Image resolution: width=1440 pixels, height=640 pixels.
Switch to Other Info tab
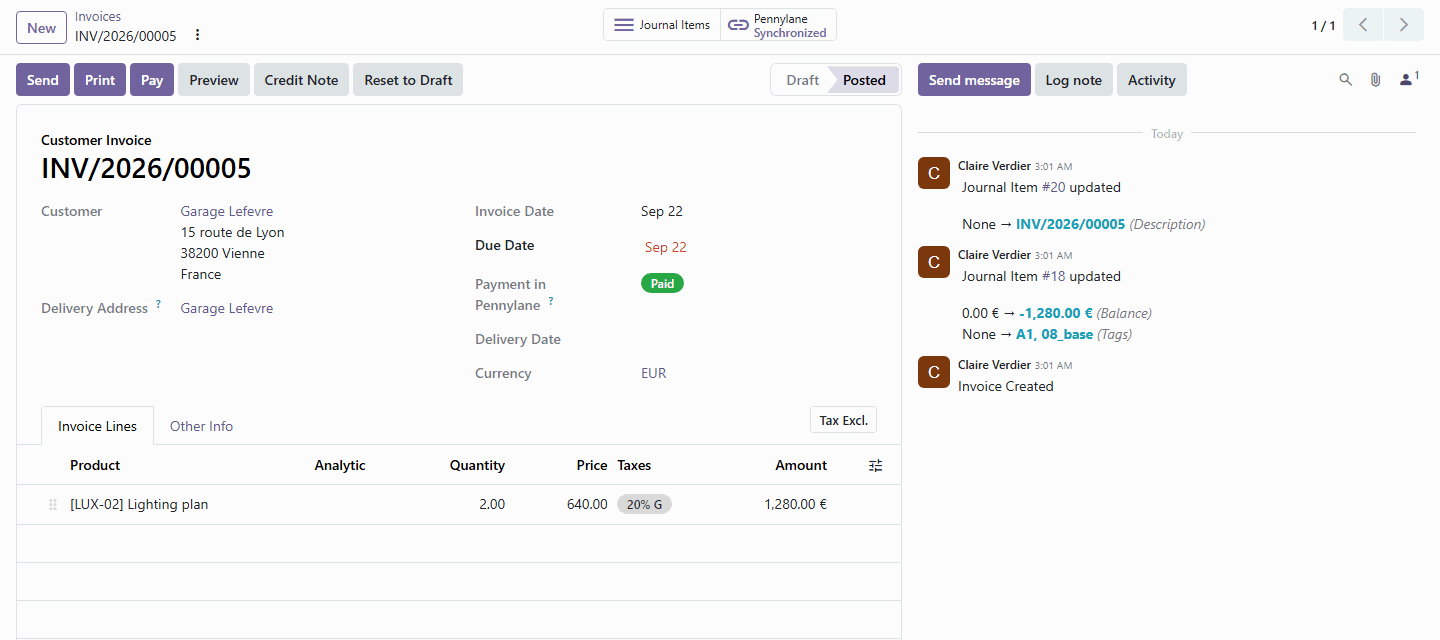pyautogui.click(x=201, y=426)
